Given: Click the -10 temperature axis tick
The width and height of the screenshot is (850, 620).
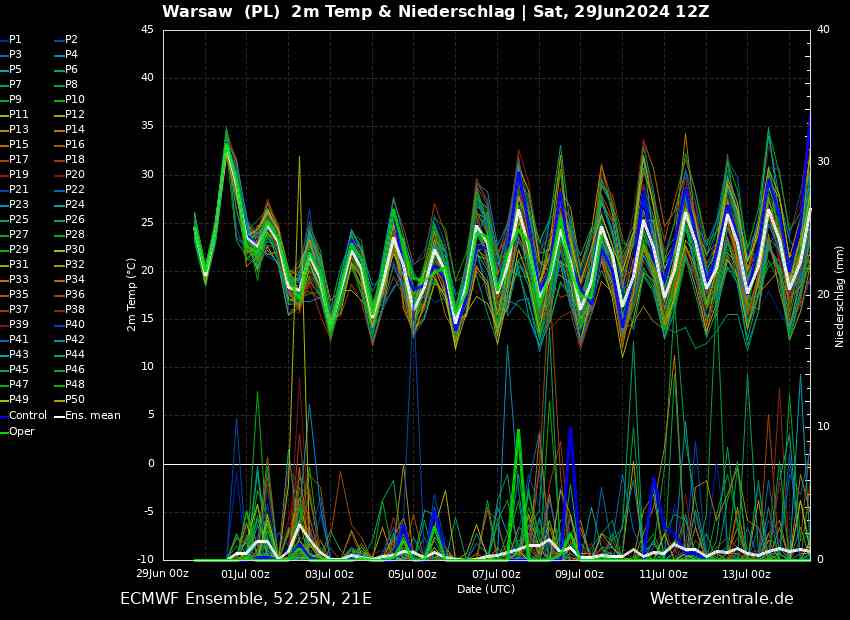Looking at the screenshot, I should [146, 559].
